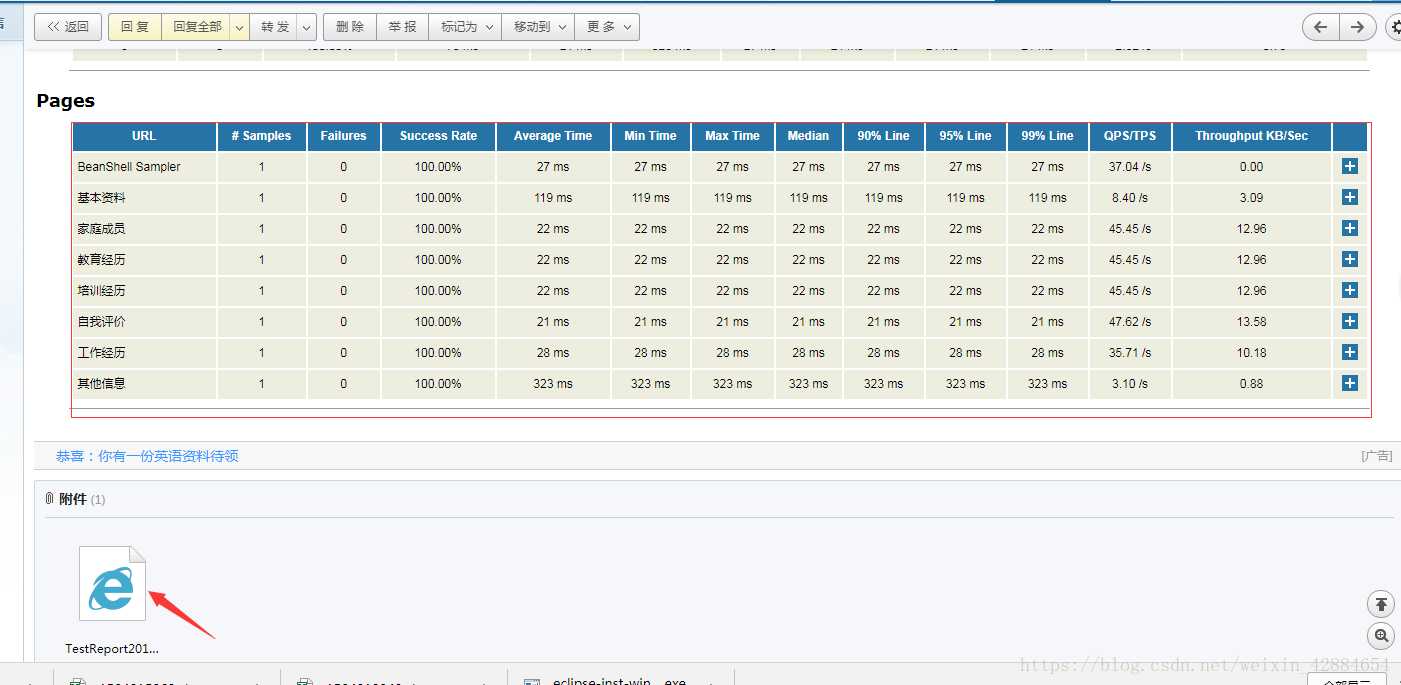Screen dimensions: 1401x685
Task: Open the 标记为 dropdown
Action: pos(465,27)
